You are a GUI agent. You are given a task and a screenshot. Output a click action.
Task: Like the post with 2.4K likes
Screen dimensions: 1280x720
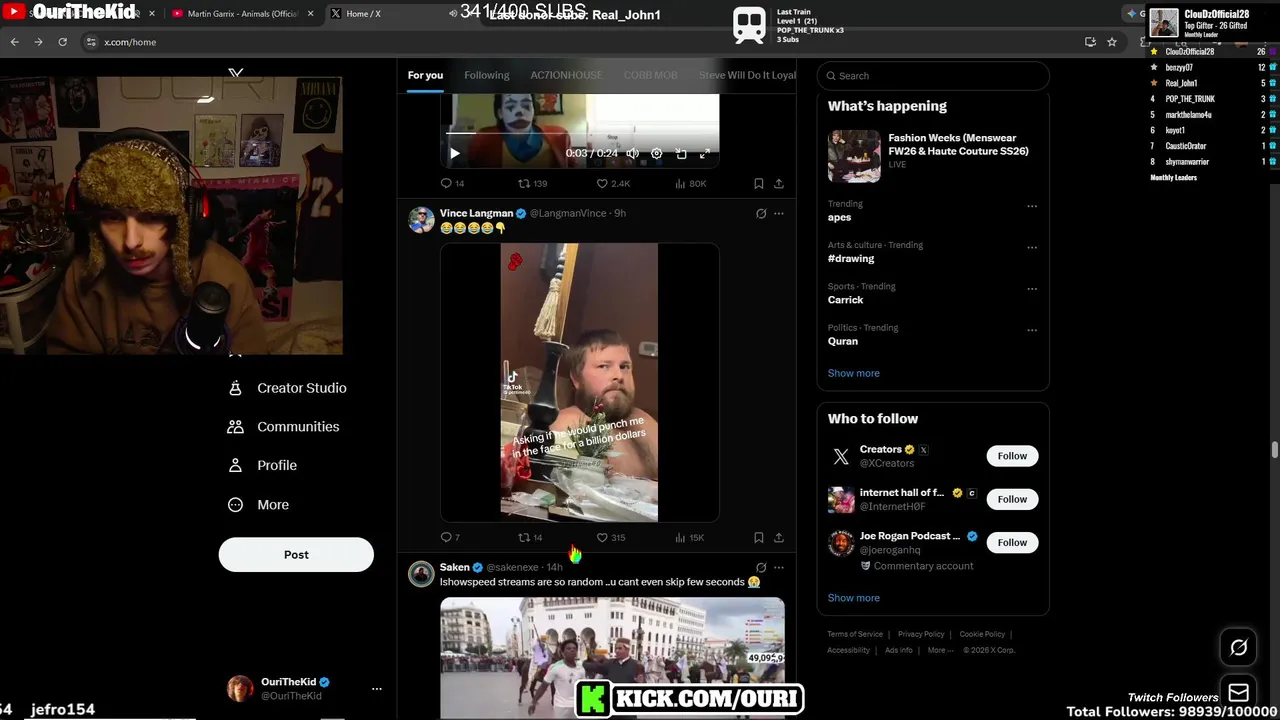click(x=613, y=184)
